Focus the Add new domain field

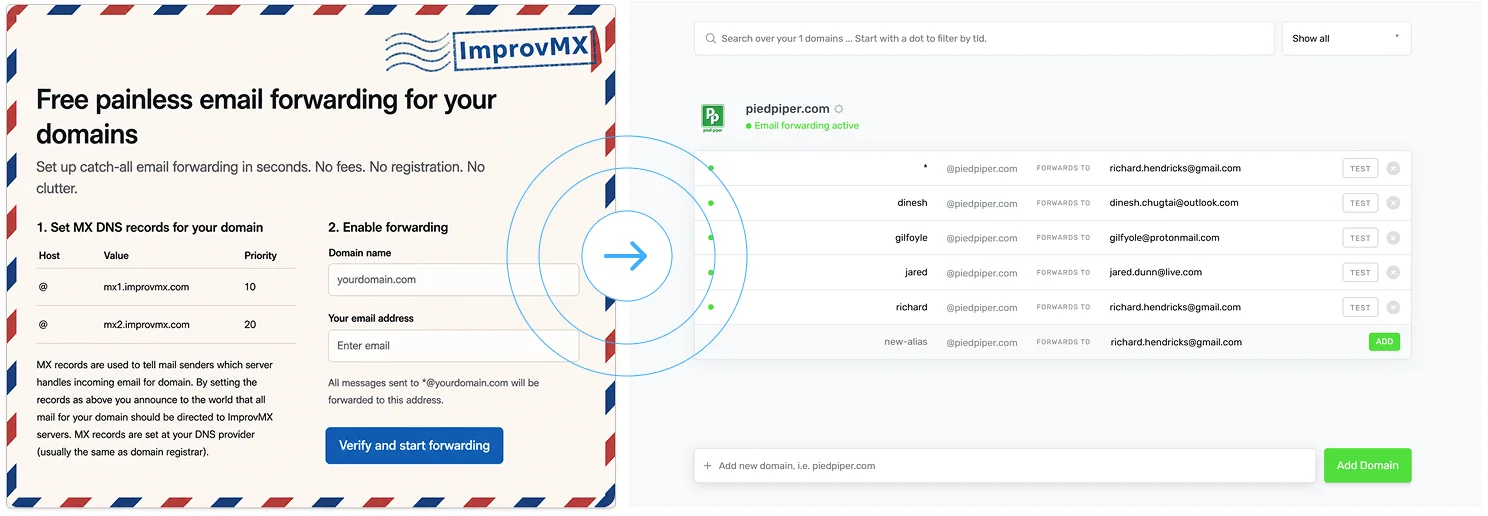pos(1005,466)
